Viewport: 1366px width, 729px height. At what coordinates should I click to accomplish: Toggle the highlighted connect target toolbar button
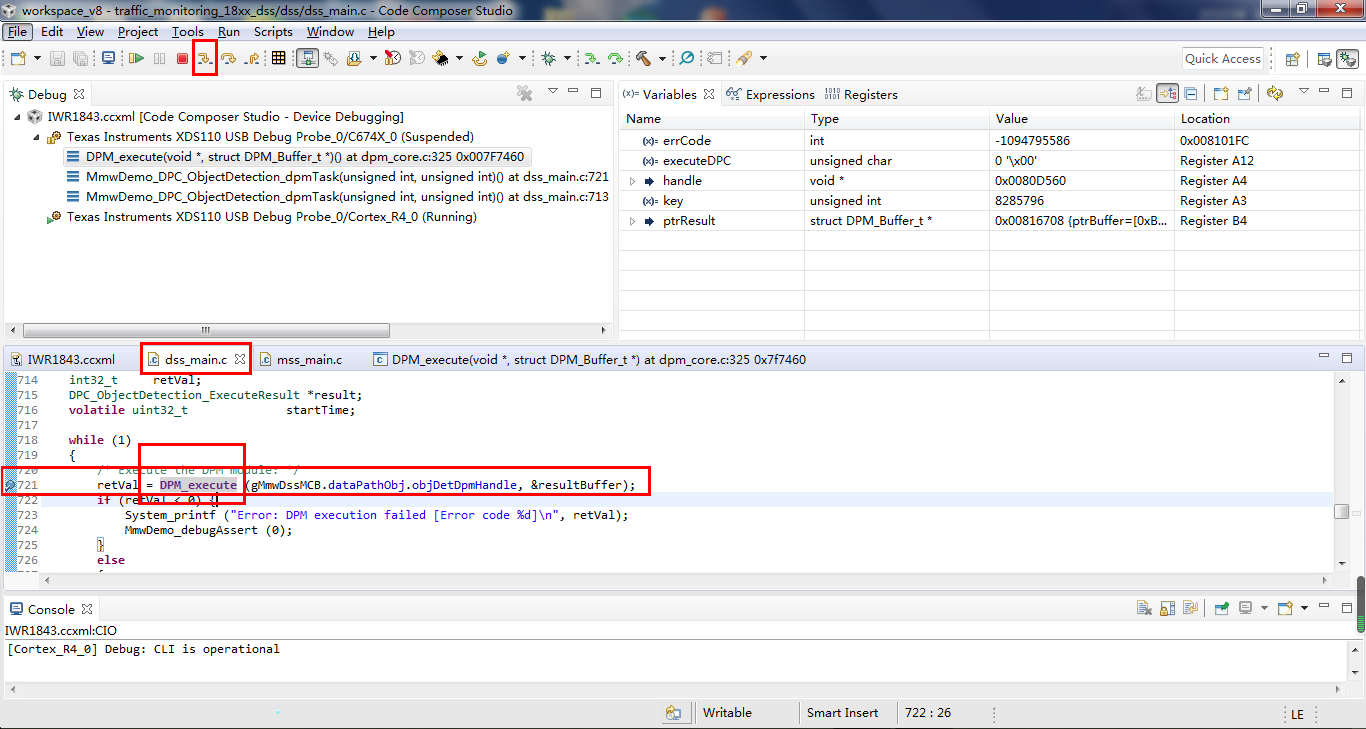pyautogui.click(x=307, y=58)
